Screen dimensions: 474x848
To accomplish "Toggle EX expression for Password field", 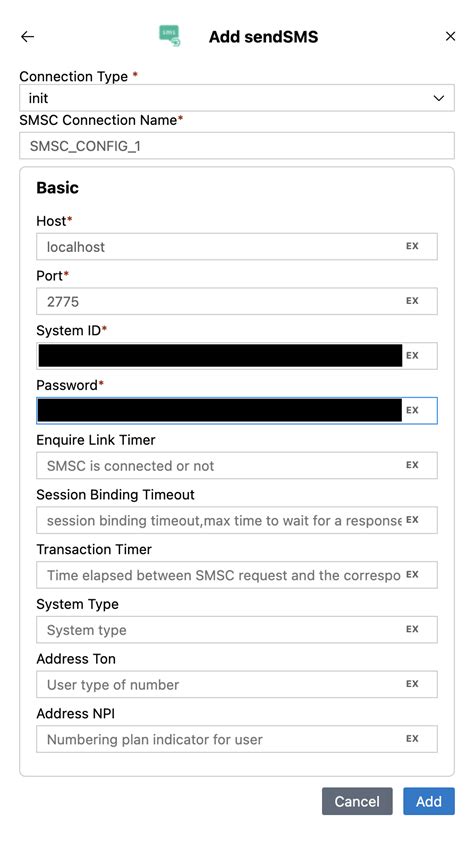I will click(x=412, y=410).
